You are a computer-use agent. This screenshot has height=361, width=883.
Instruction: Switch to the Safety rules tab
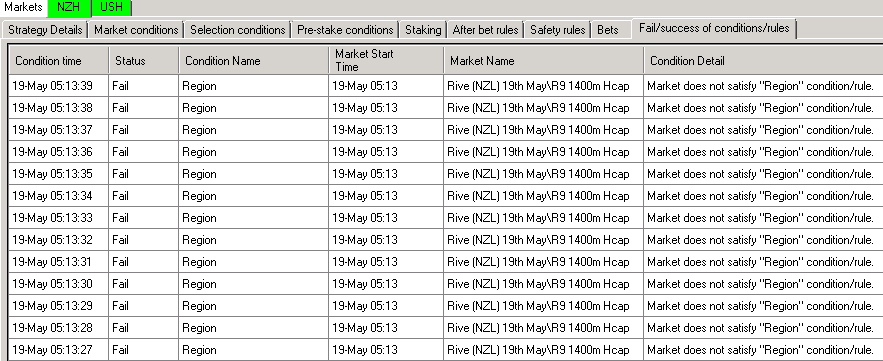tap(558, 30)
